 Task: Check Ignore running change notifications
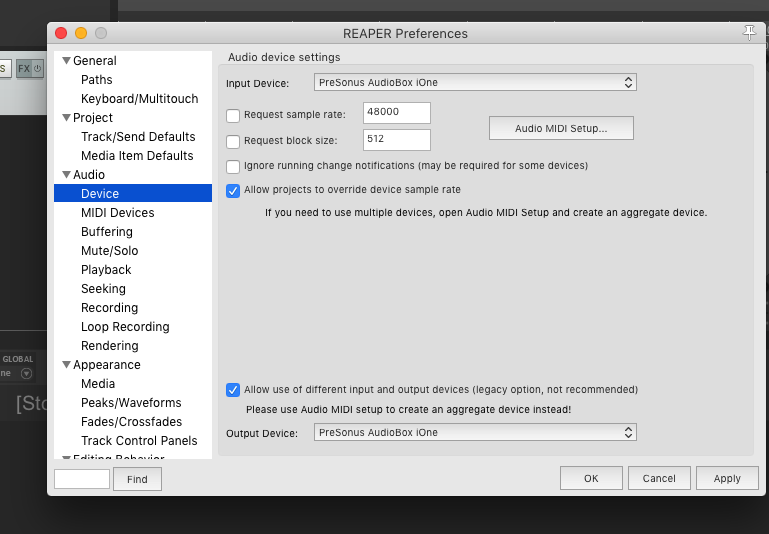[x=233, y=166]
